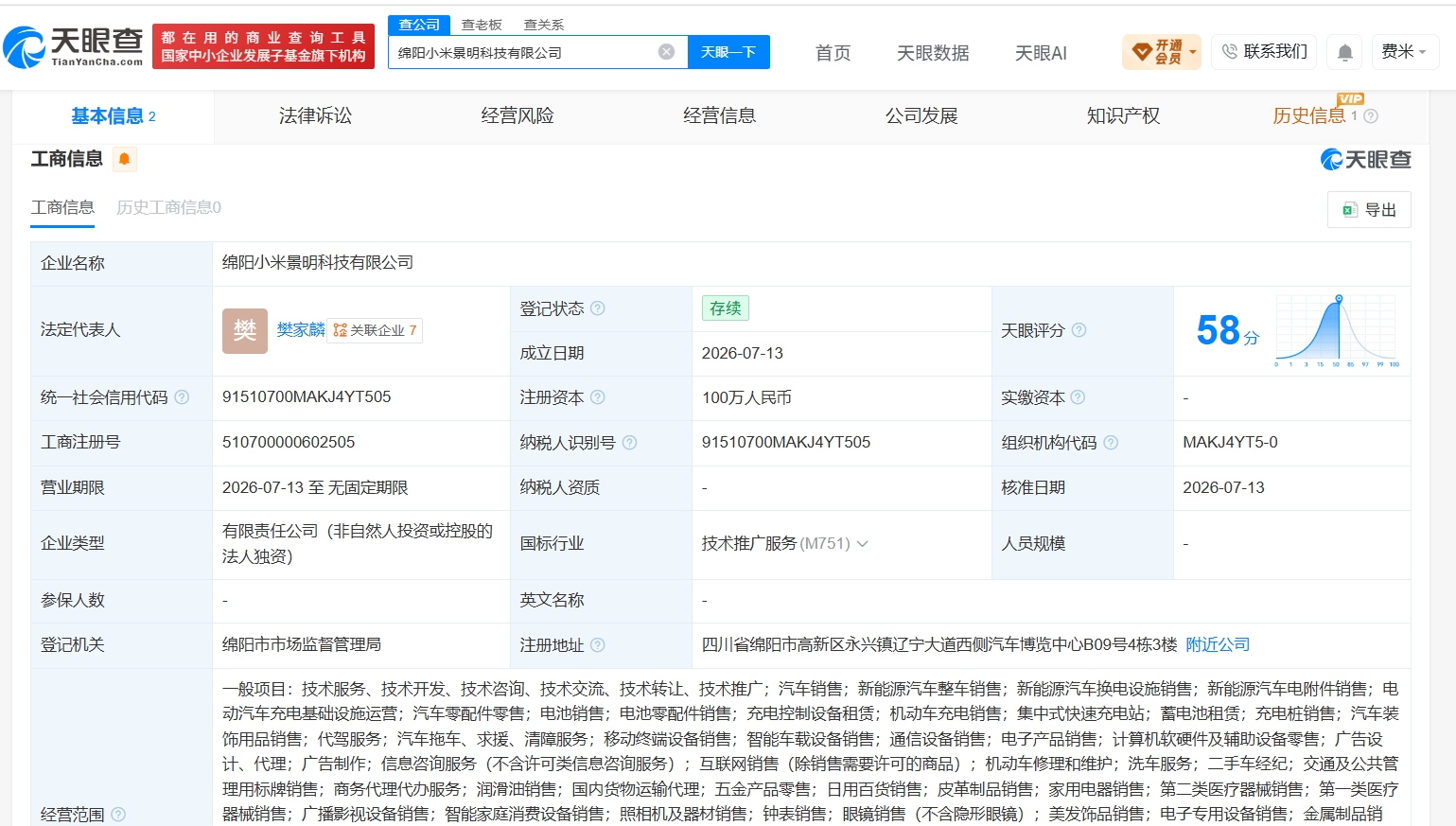The width and height of the screenshot is (1456, 826).
Task: Export data with the 导出 button
Action: pos(1369,210)
